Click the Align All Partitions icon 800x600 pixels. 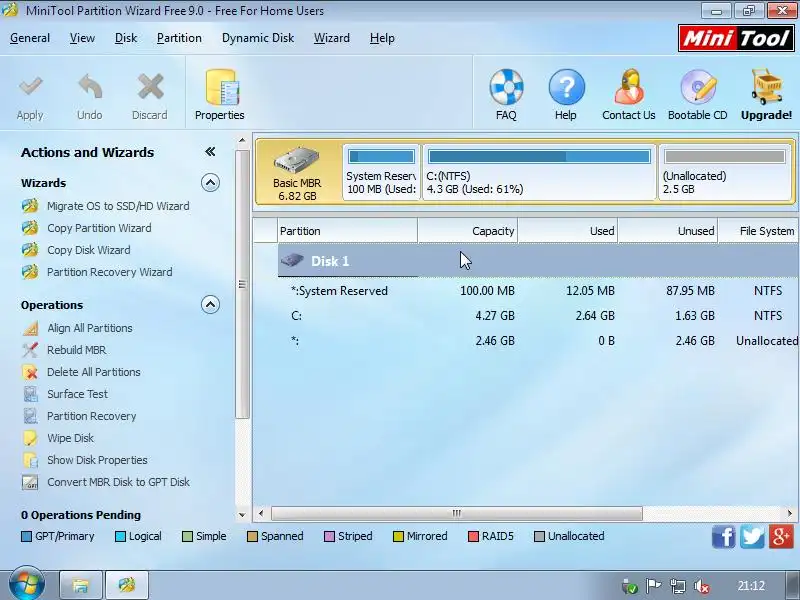pyautogui.click(x=30, y=328)
